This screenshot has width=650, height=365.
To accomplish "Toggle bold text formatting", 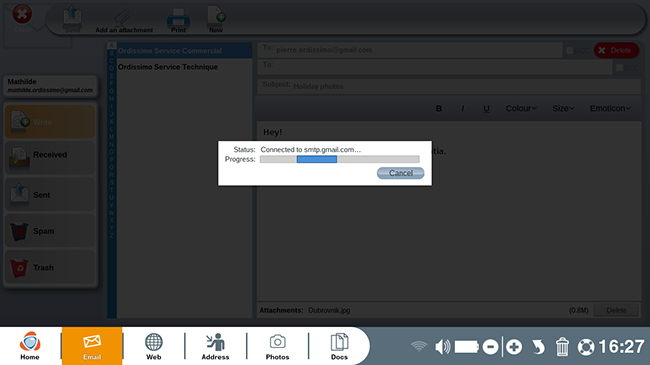I will (439, 109).
